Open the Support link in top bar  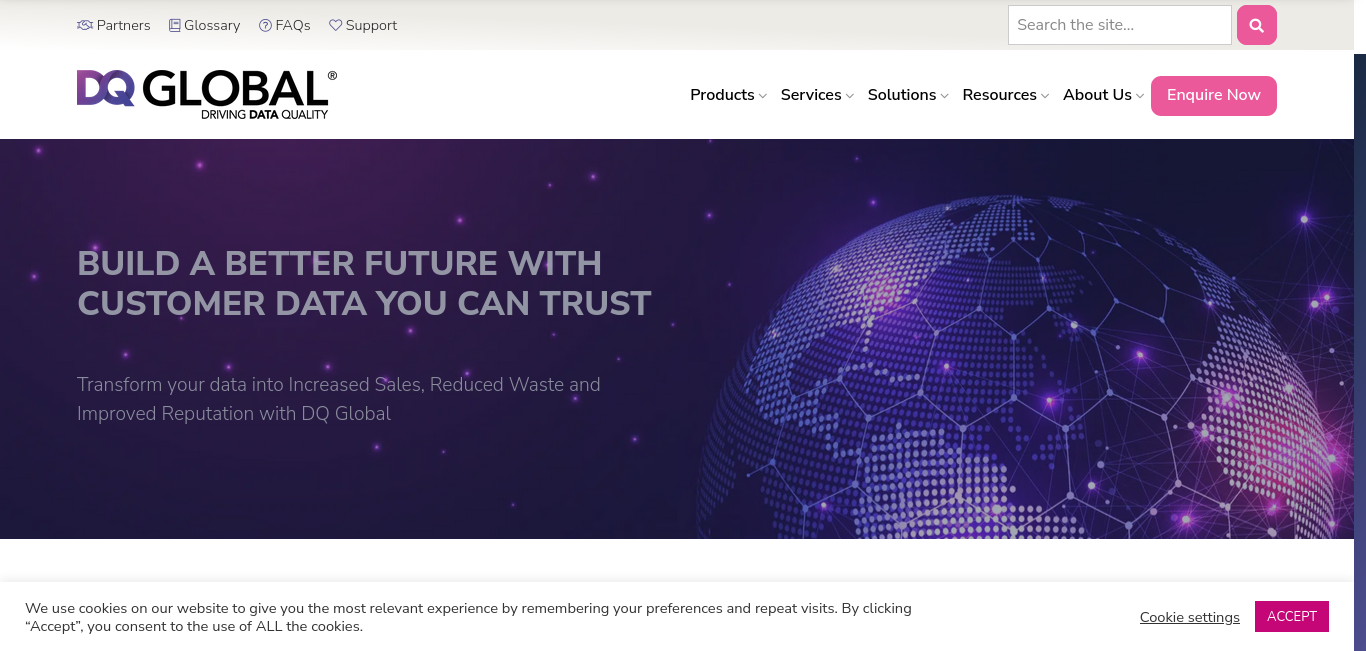click(371, 25)
